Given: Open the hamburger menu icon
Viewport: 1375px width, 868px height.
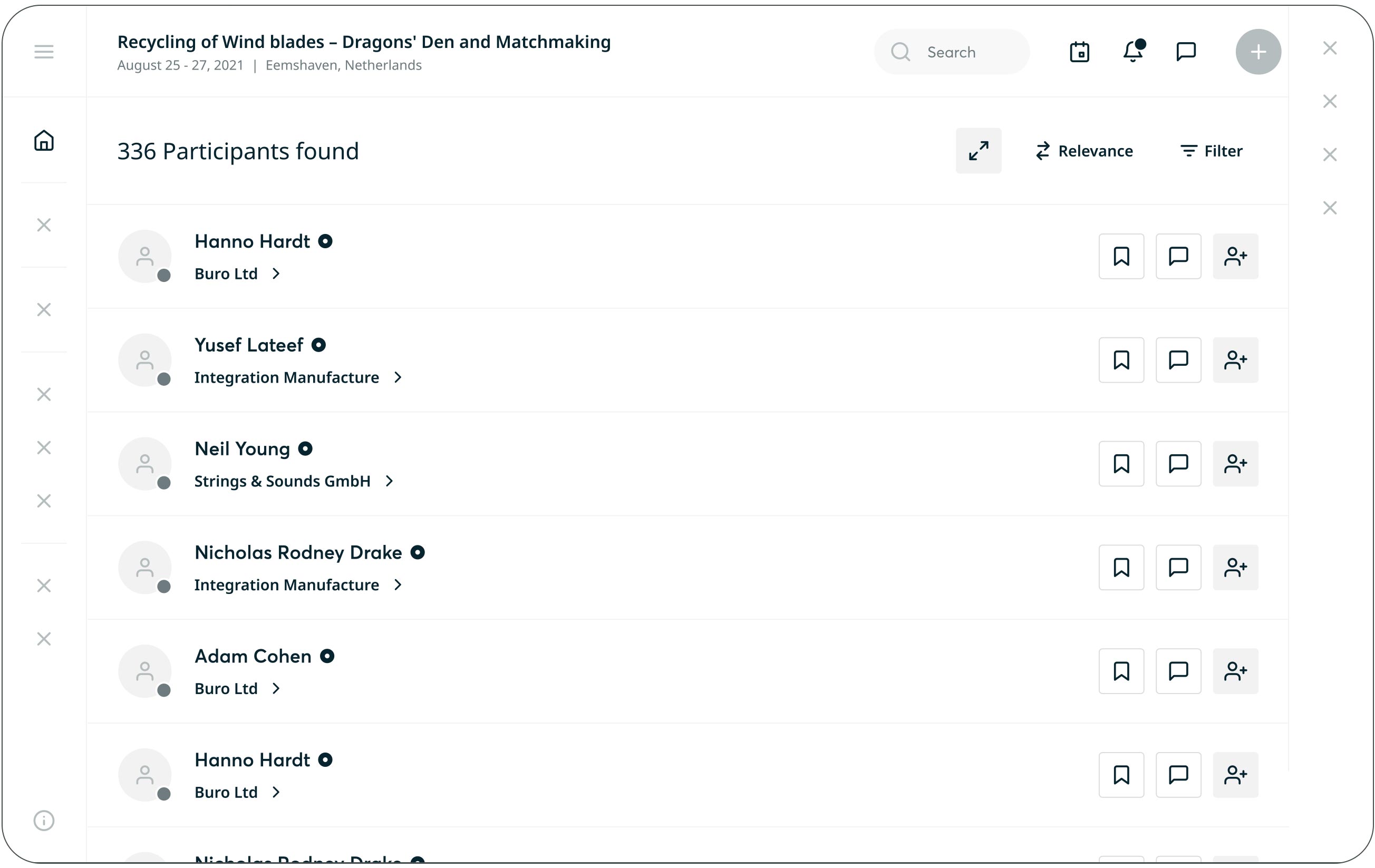Looking at the screenshot, I should [44, 52].
